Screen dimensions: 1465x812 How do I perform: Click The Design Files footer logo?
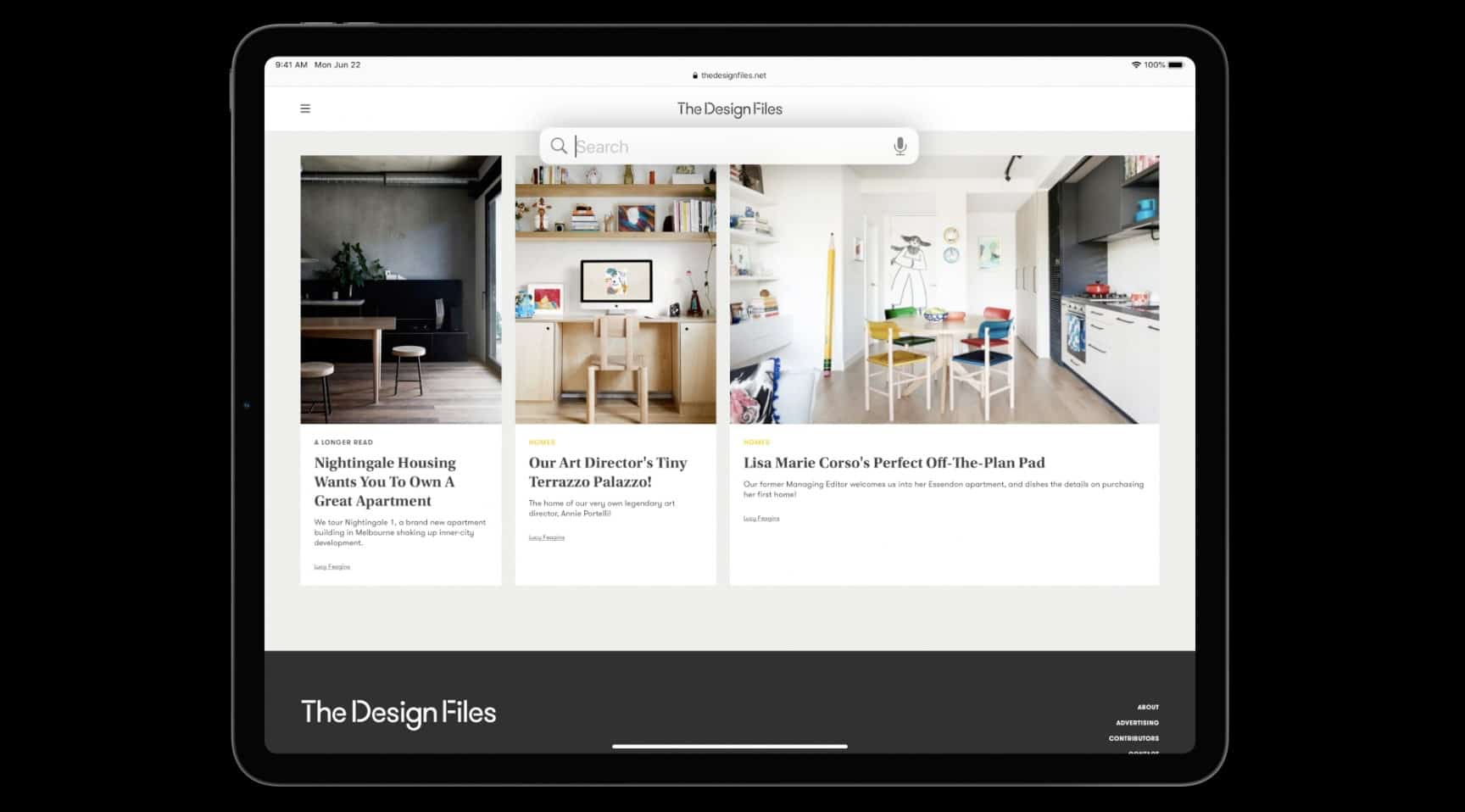(x=398, y=713)
